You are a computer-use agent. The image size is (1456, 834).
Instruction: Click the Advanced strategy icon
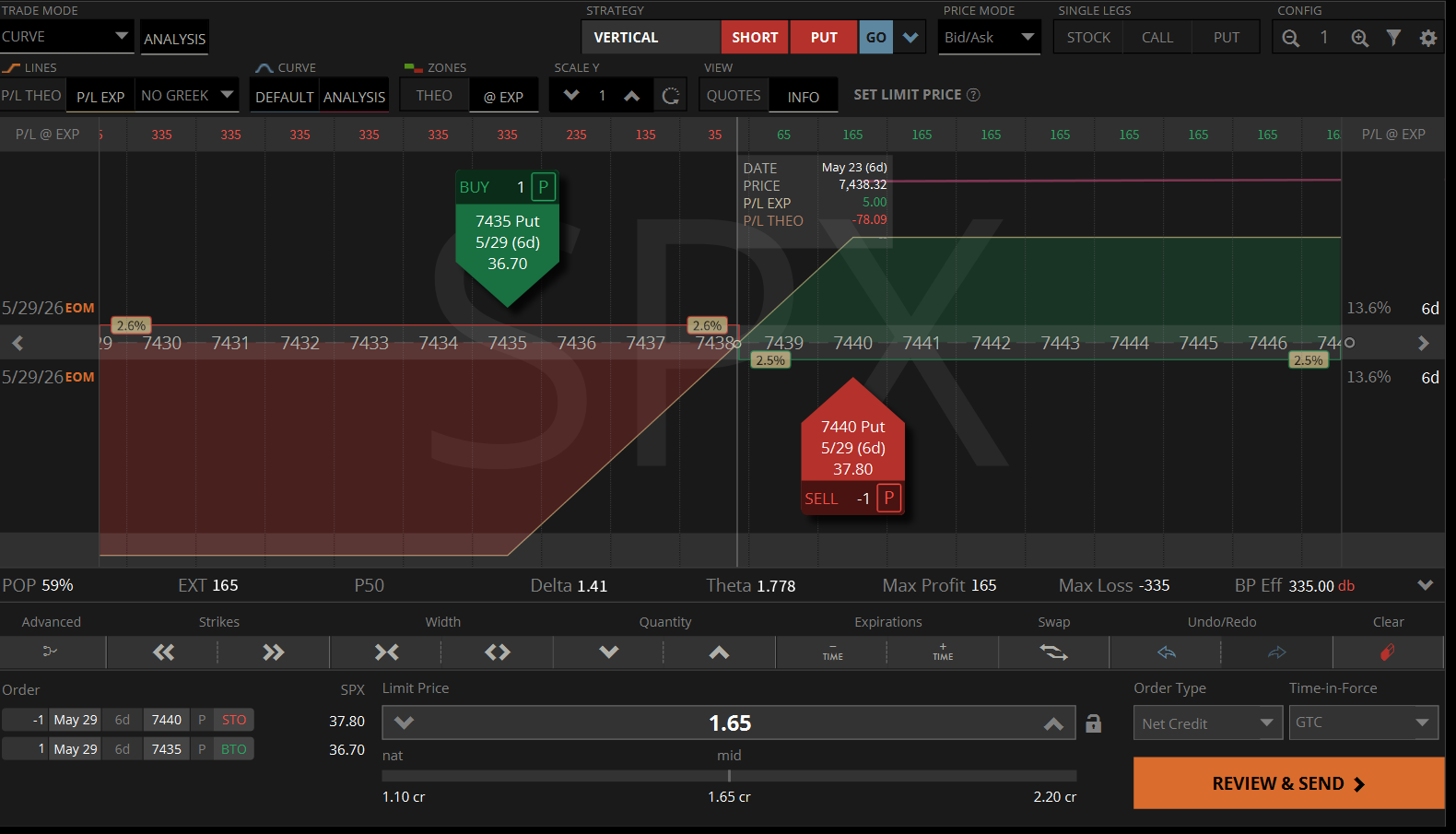coord(51,652)
